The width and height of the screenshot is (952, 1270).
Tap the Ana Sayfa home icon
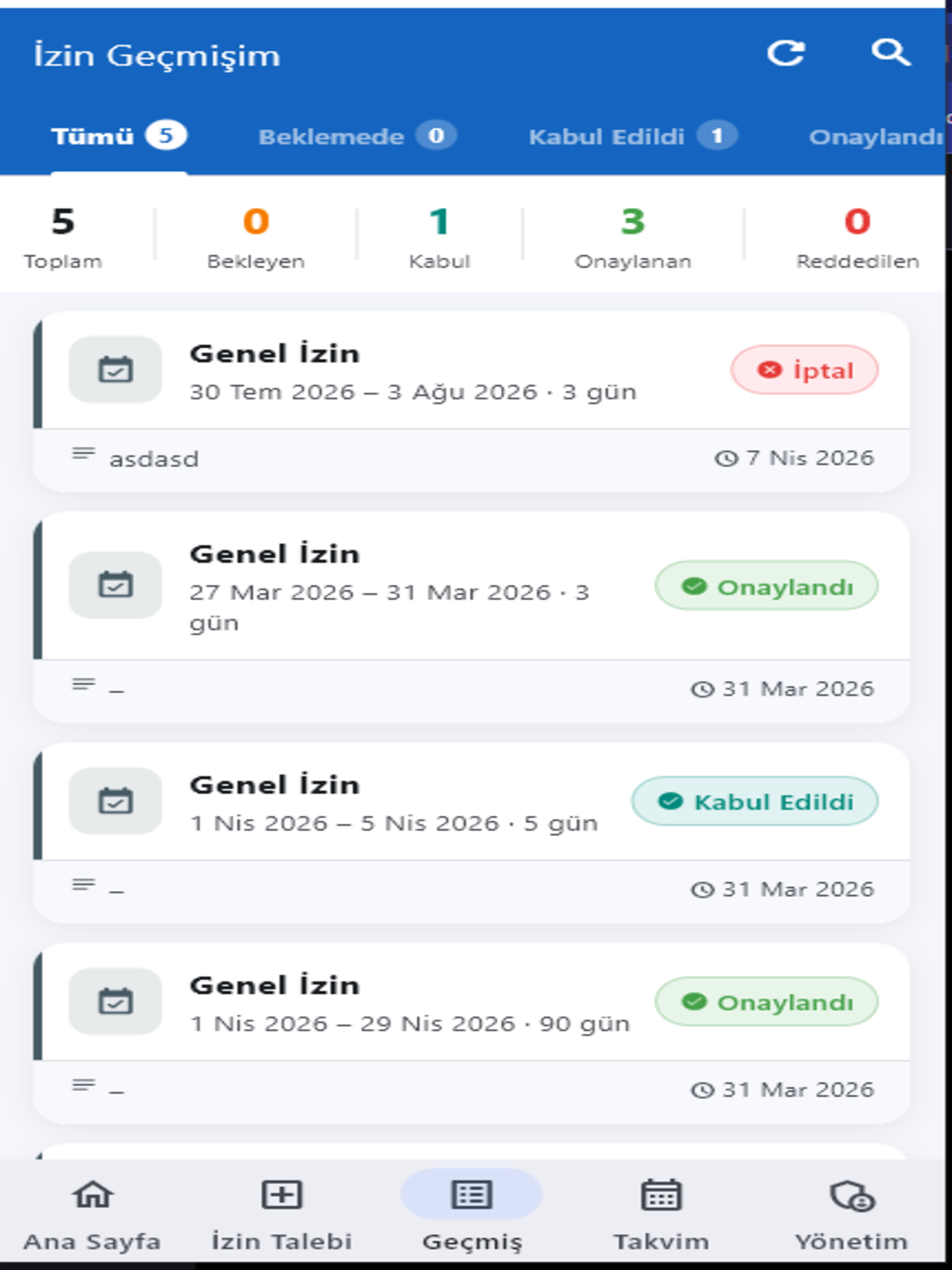tap(92, 1196)
